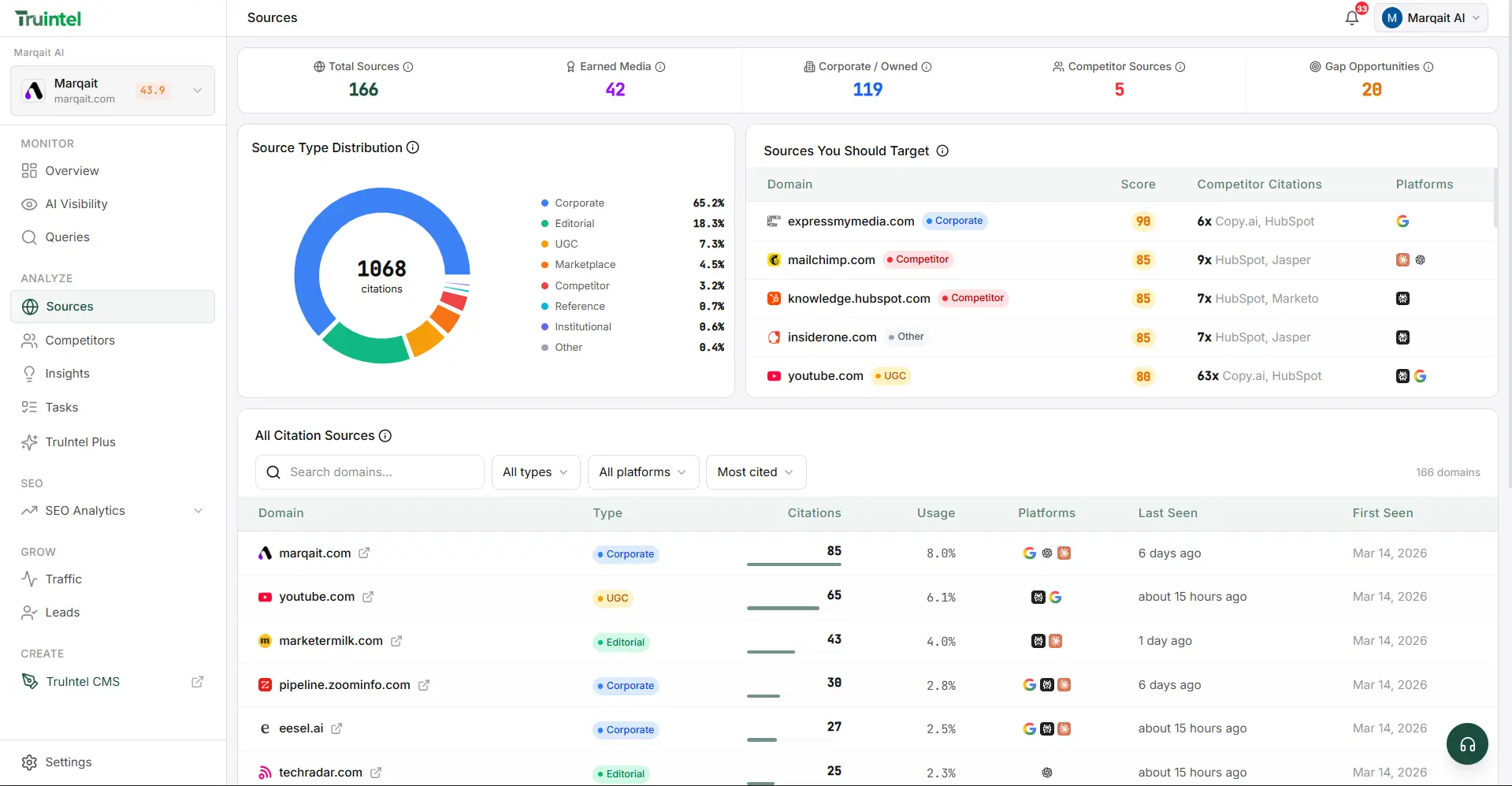
Task: Open TruIntel Plus in the sidebar
Action: 81,441
